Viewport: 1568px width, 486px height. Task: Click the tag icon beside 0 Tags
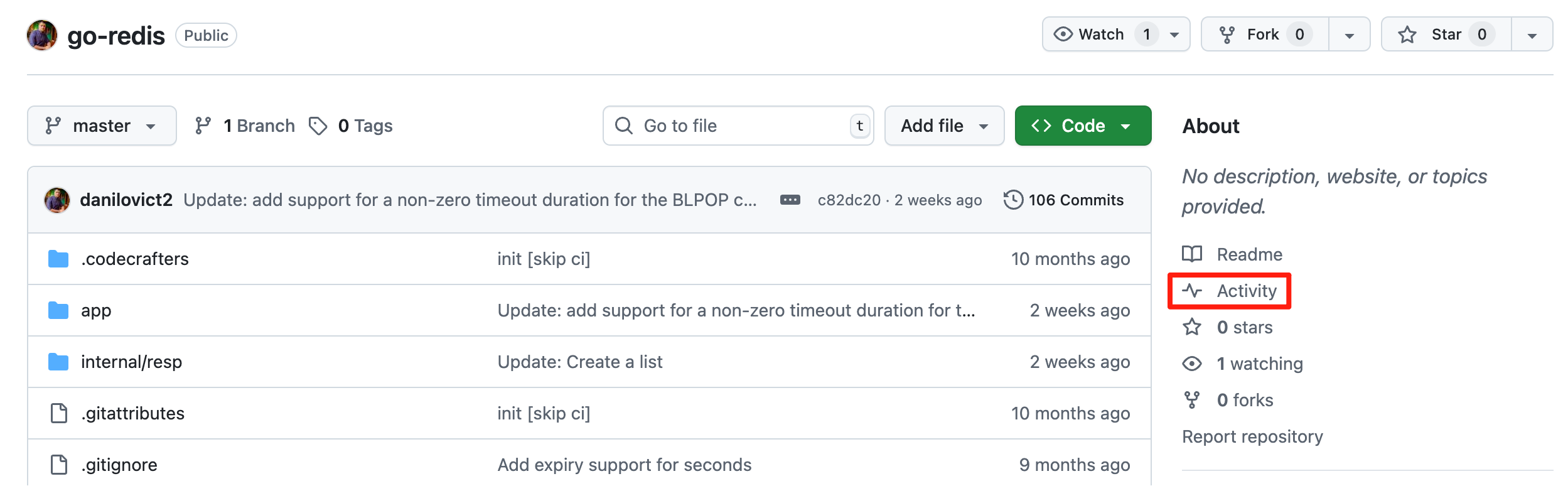coord(318,126)
